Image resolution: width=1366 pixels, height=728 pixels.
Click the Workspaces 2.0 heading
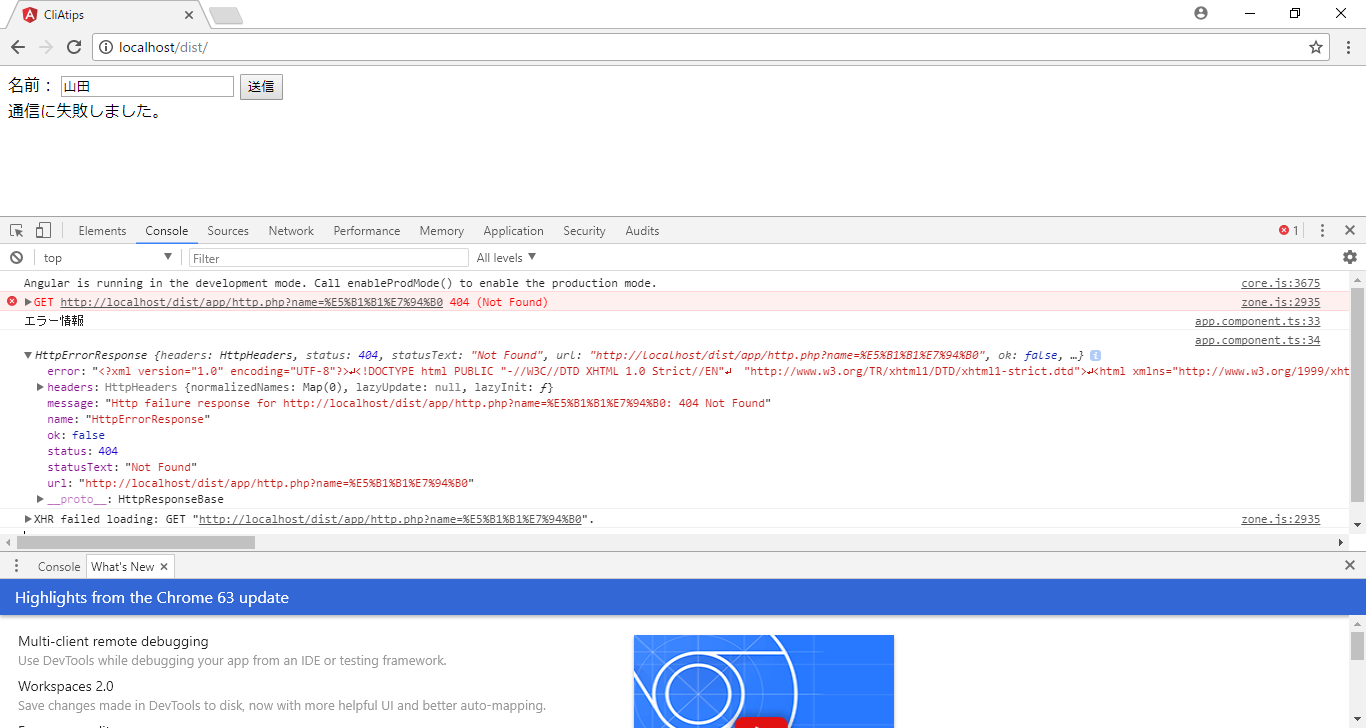tap(66, 686)
